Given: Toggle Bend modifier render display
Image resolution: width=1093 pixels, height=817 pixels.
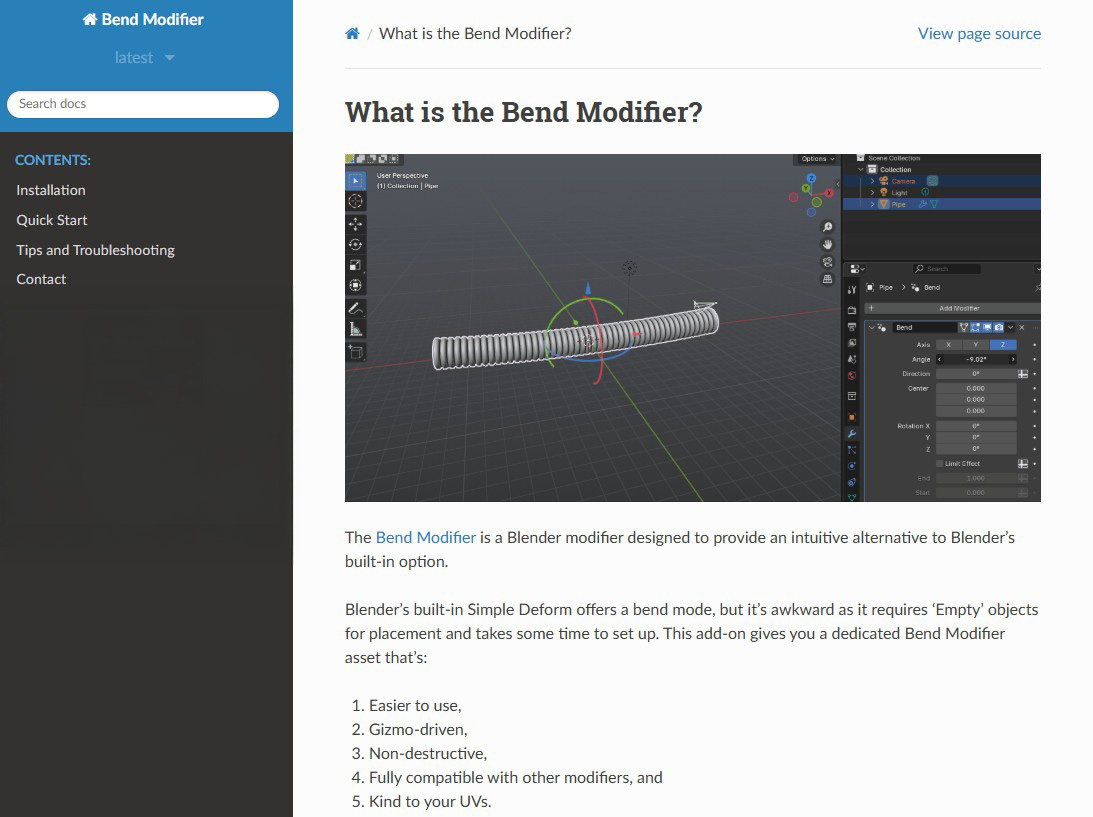Looking at the screenshot, I should click(998, 328).
